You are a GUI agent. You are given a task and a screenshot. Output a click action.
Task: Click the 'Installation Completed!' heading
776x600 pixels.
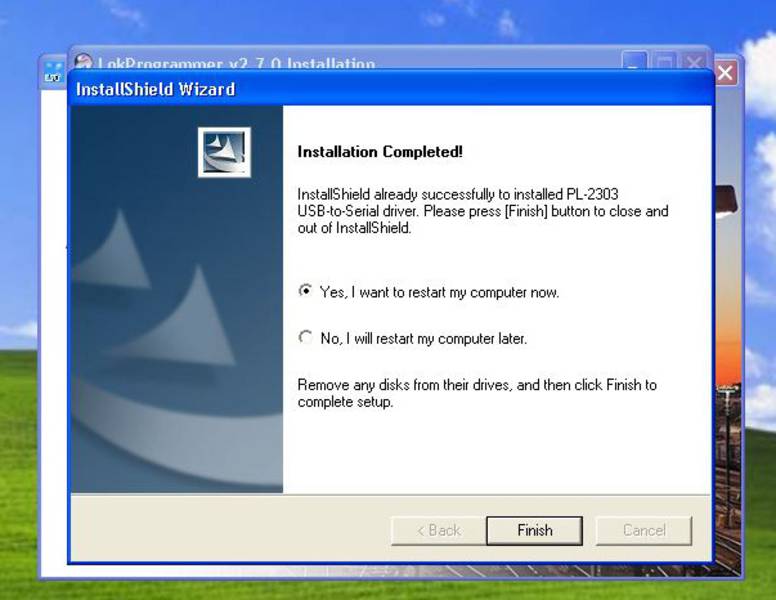click(x=380, y=151)
